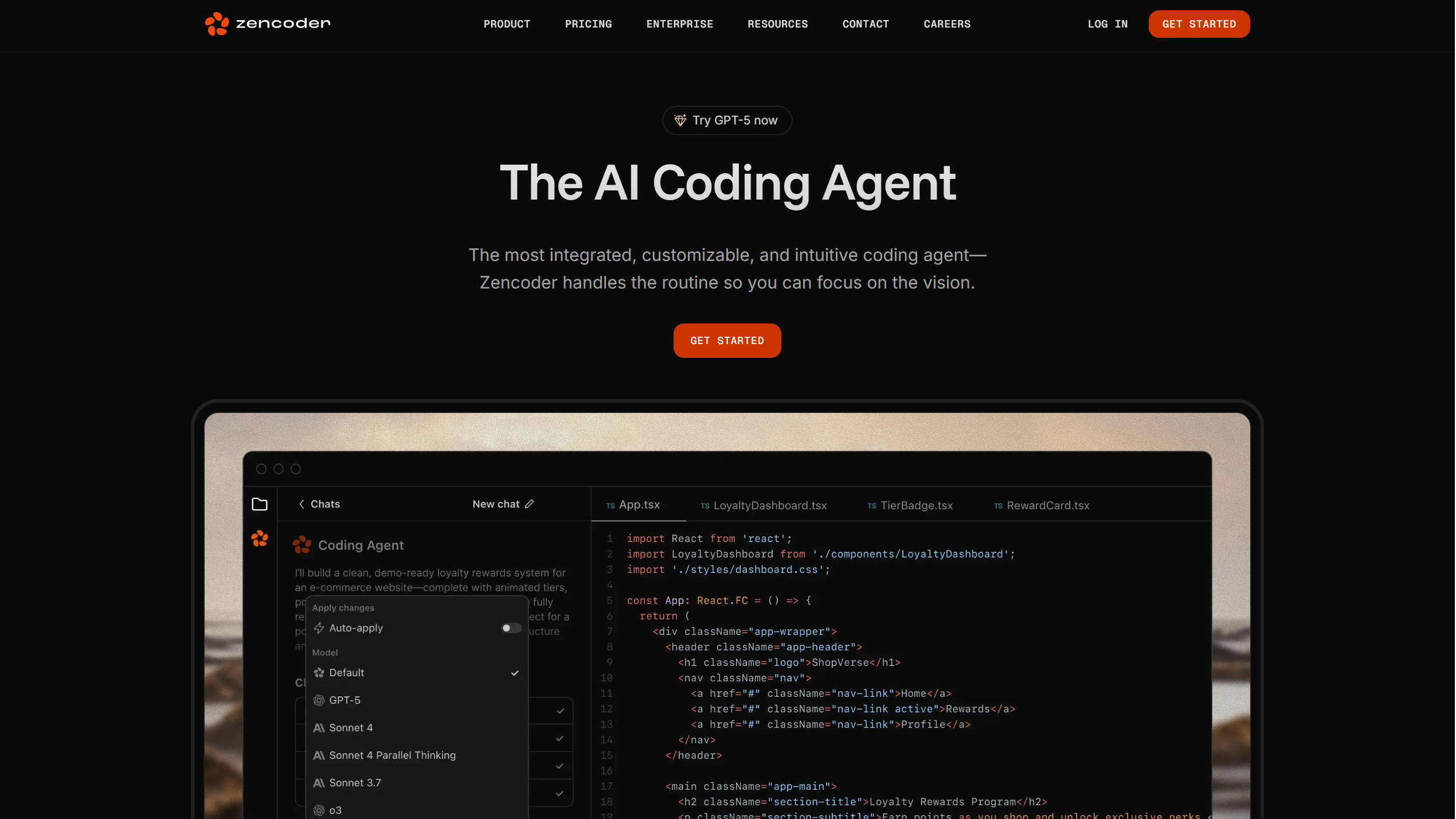Open the RESOURCES menu
Screen dimensions: 1456x819
(777, 24)
